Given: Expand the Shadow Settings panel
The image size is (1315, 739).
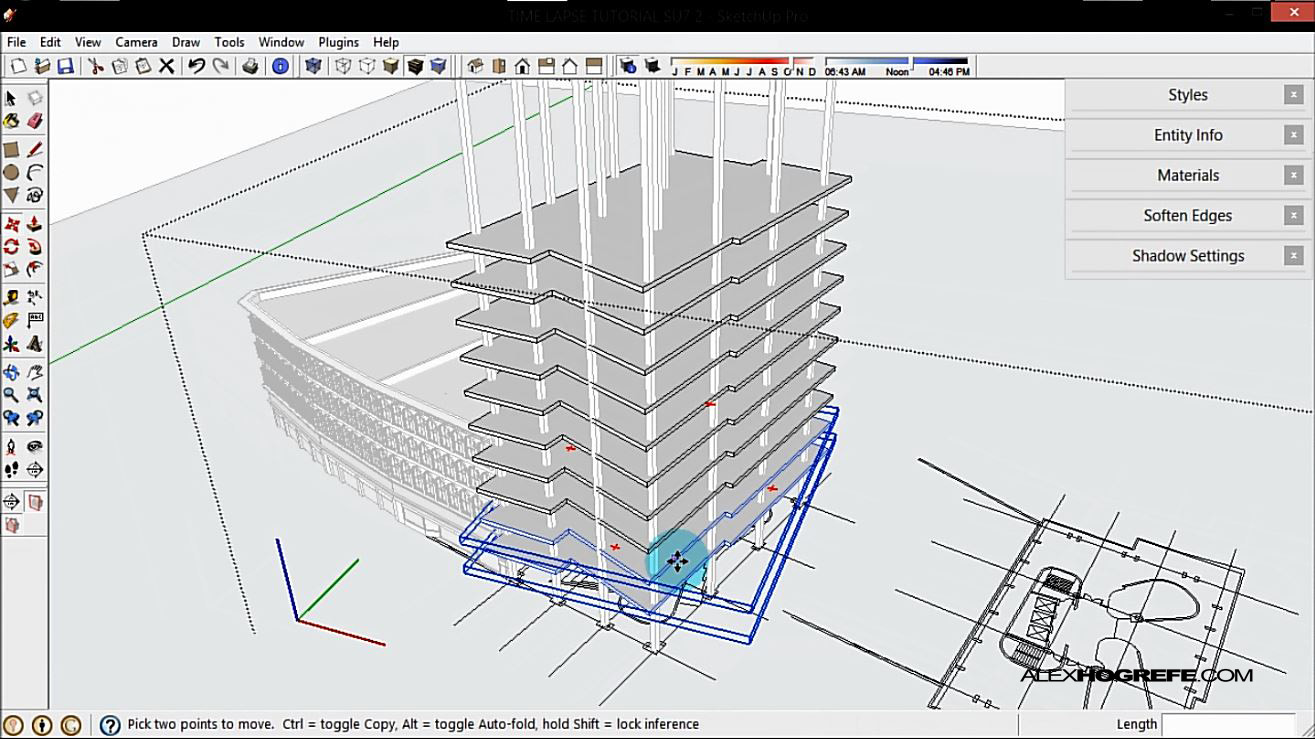Looking at the screenshot, I should coord(1187,255).
